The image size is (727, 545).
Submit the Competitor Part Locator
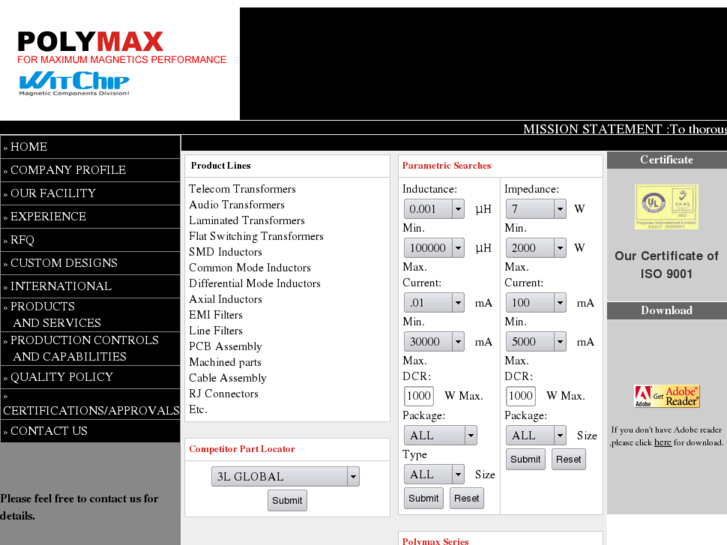(x=287, y=500)
